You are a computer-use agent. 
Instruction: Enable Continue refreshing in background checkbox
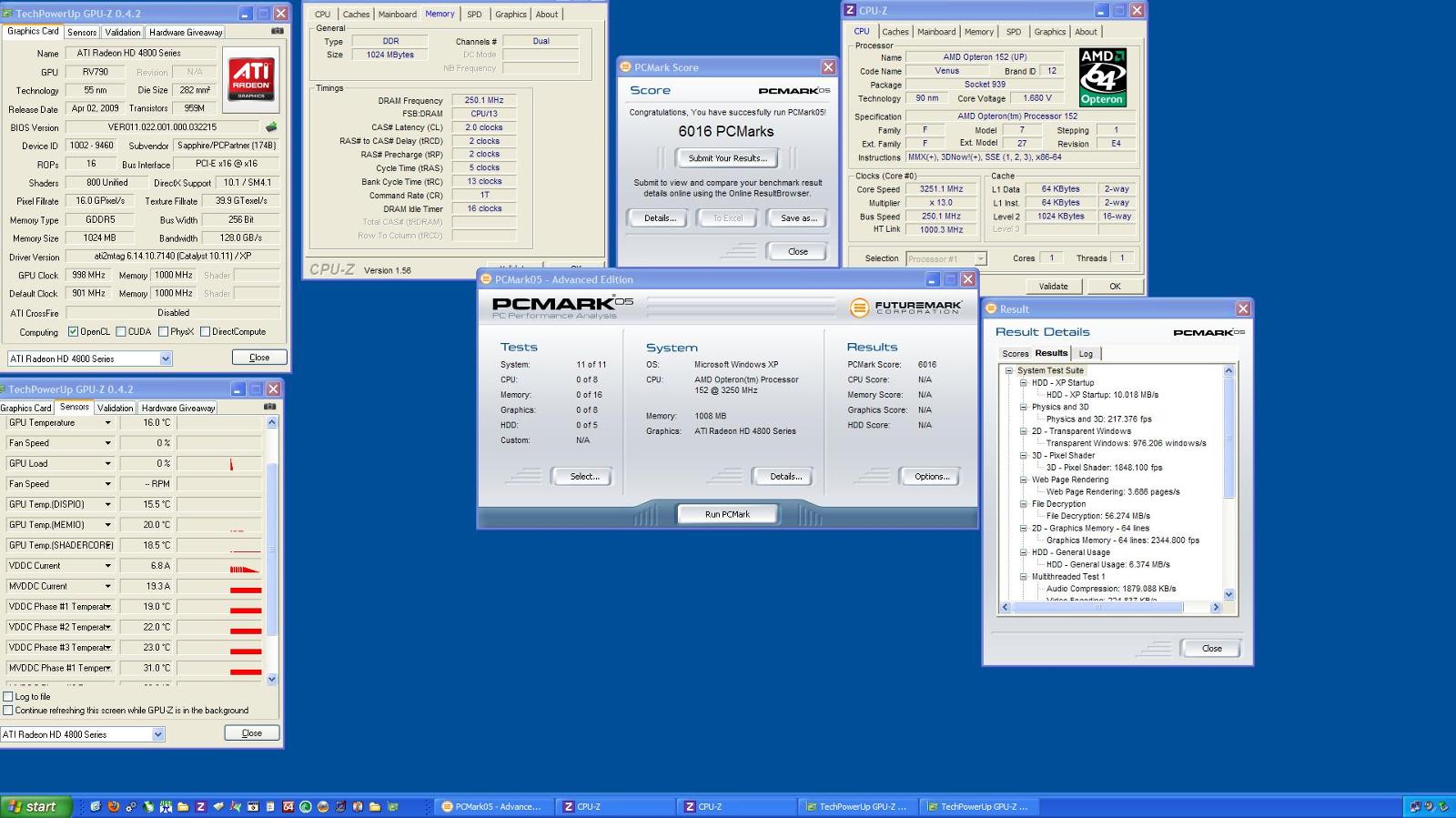[8, 711]
